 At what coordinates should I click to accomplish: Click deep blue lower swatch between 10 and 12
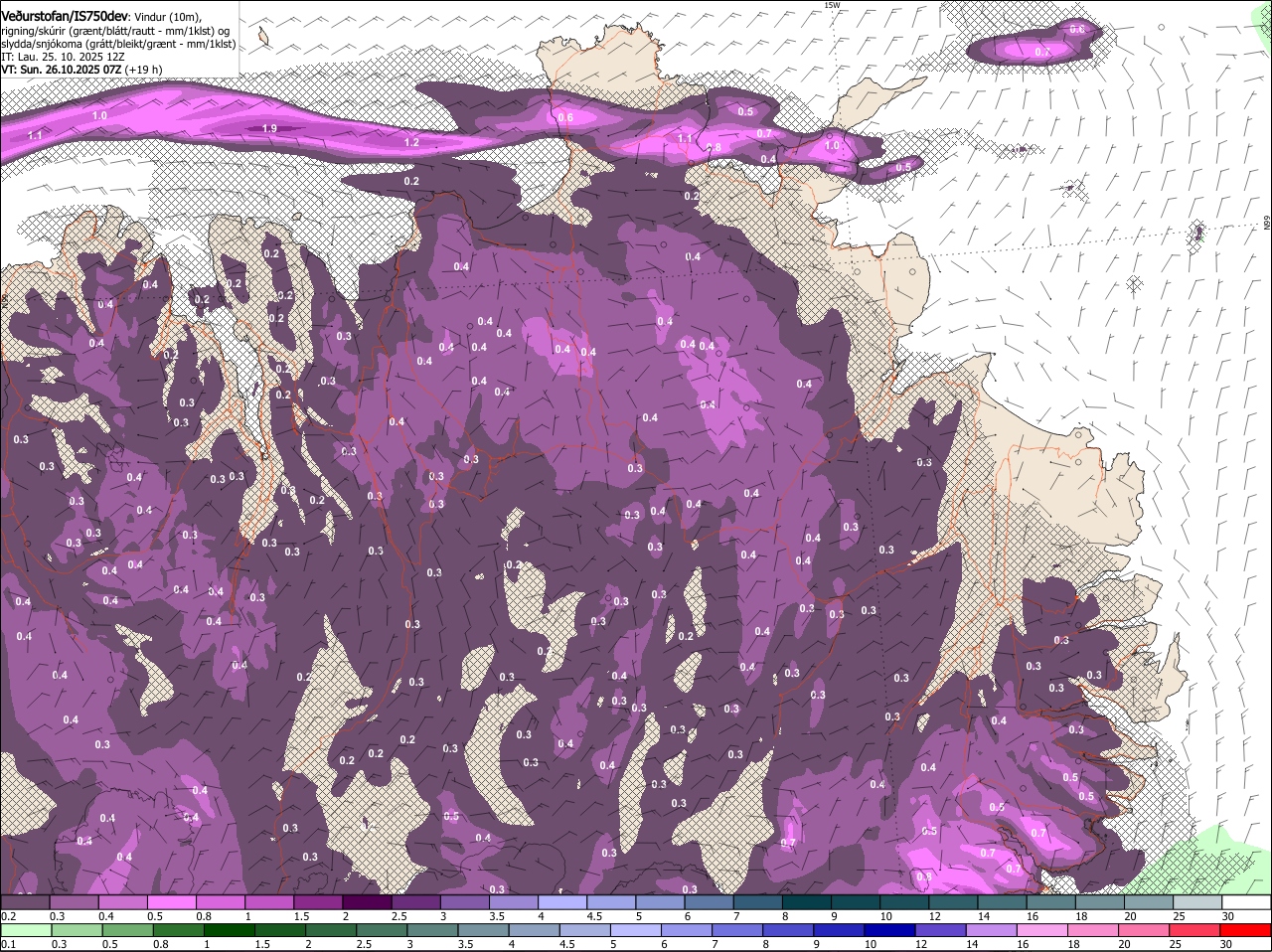[890, 930]
